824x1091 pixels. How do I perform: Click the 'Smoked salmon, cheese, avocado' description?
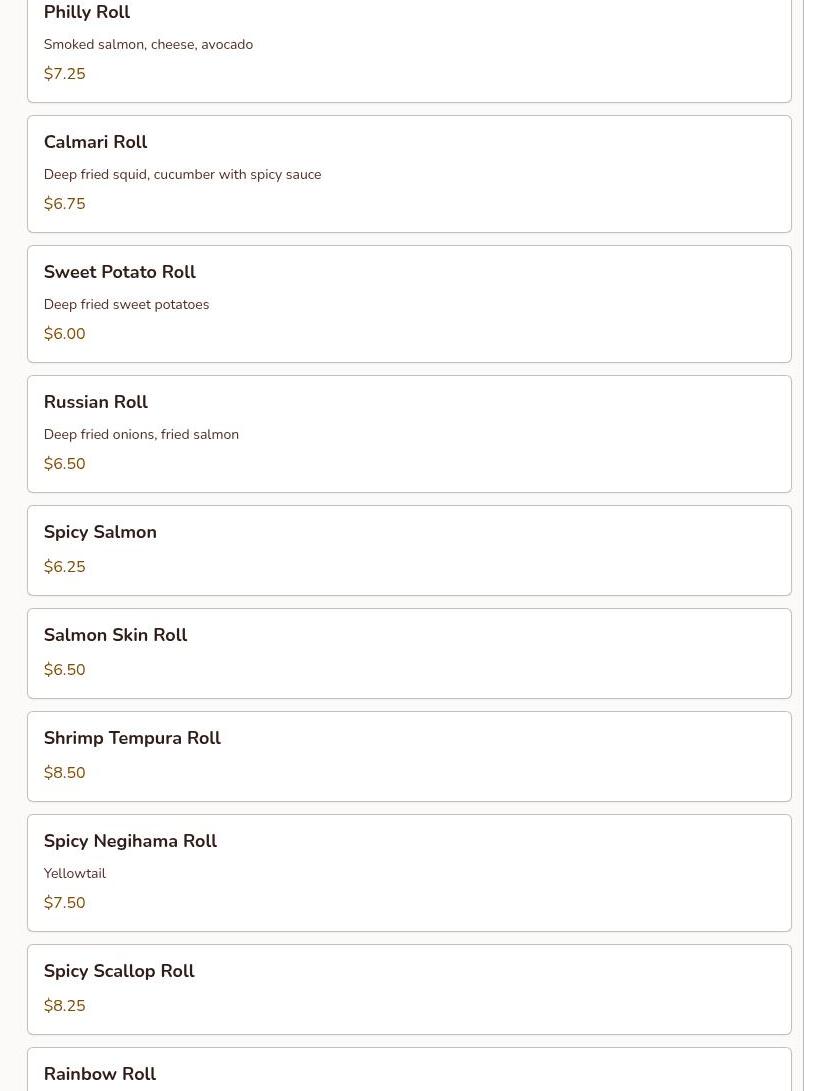pyautogui.click(x=148, y=45)
